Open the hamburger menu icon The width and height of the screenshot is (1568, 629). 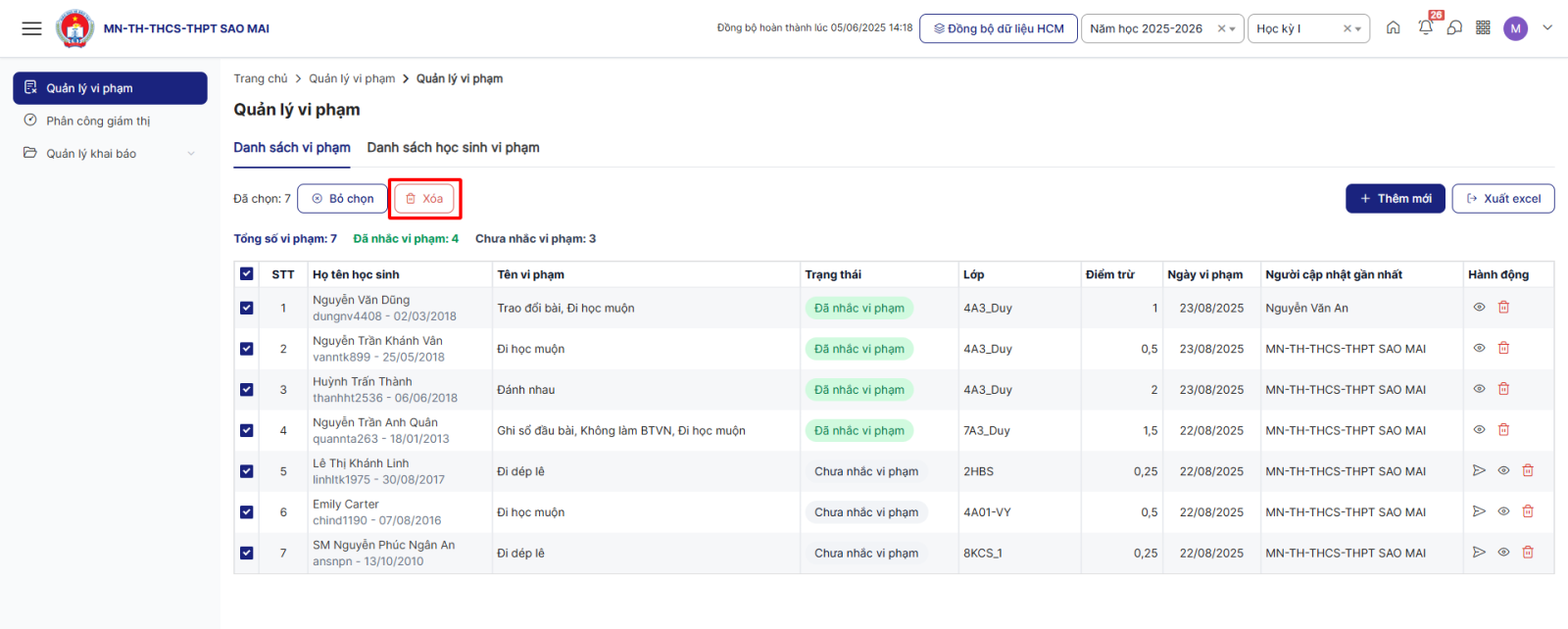point(31,28)
